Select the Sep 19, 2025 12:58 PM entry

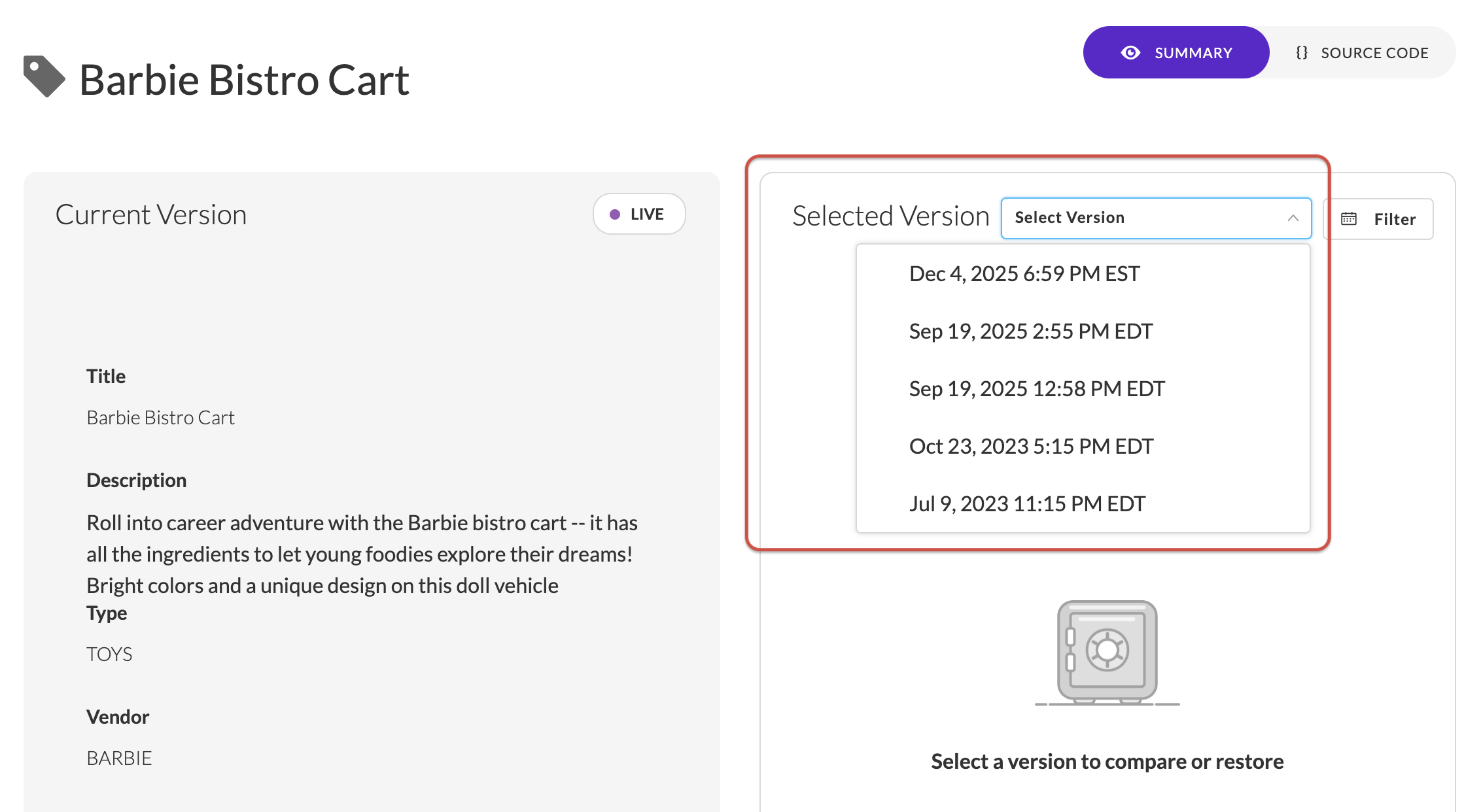pyautogui.click(x=1036, y=388)
